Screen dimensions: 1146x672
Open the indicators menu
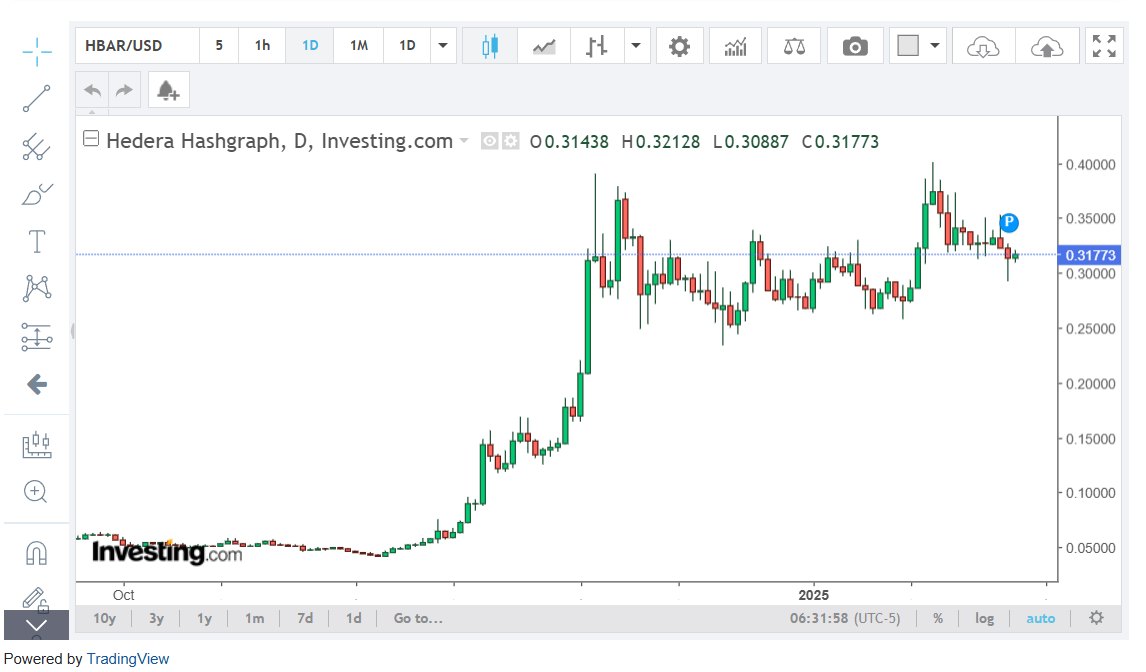735,46
